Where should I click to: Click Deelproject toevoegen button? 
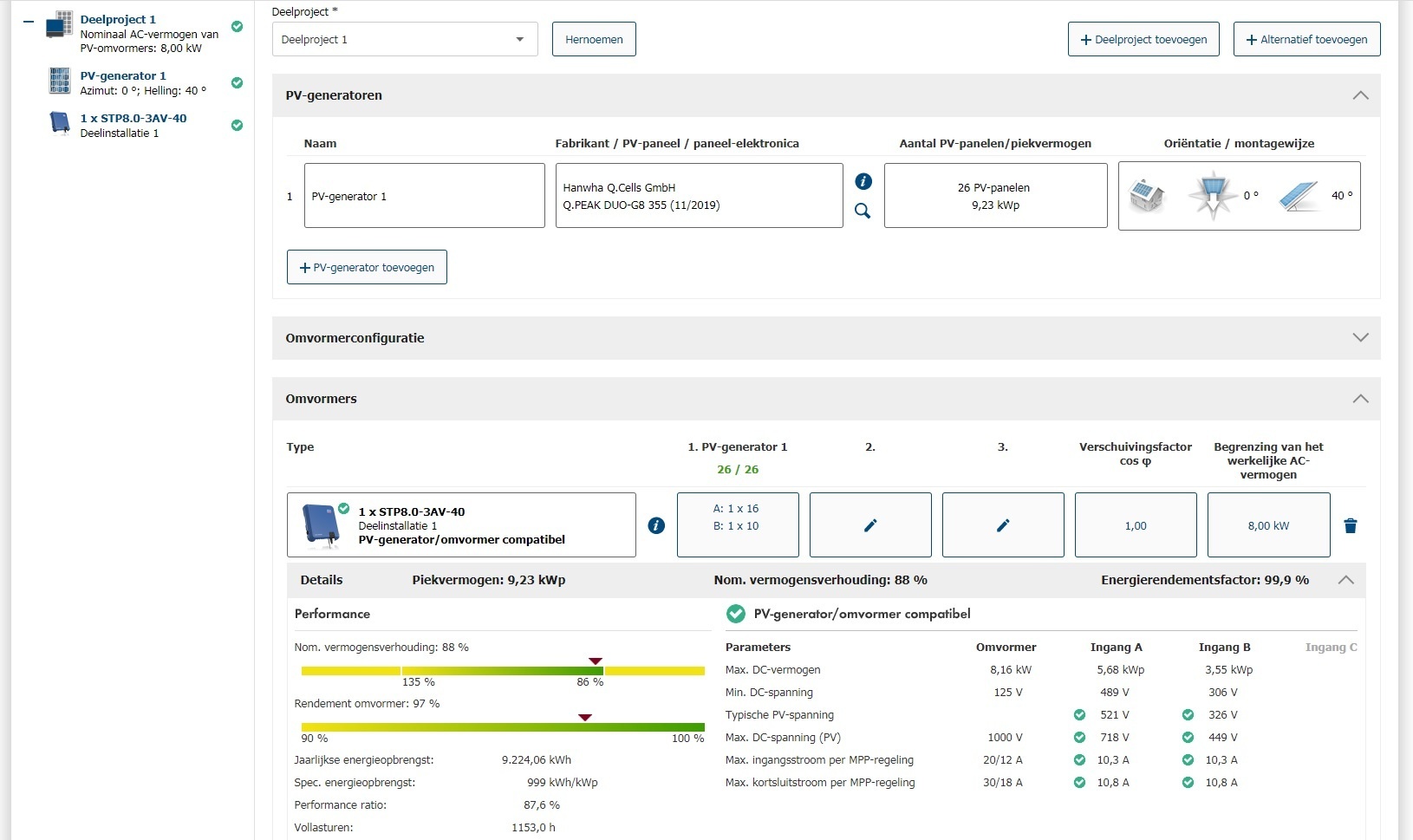1143,40
